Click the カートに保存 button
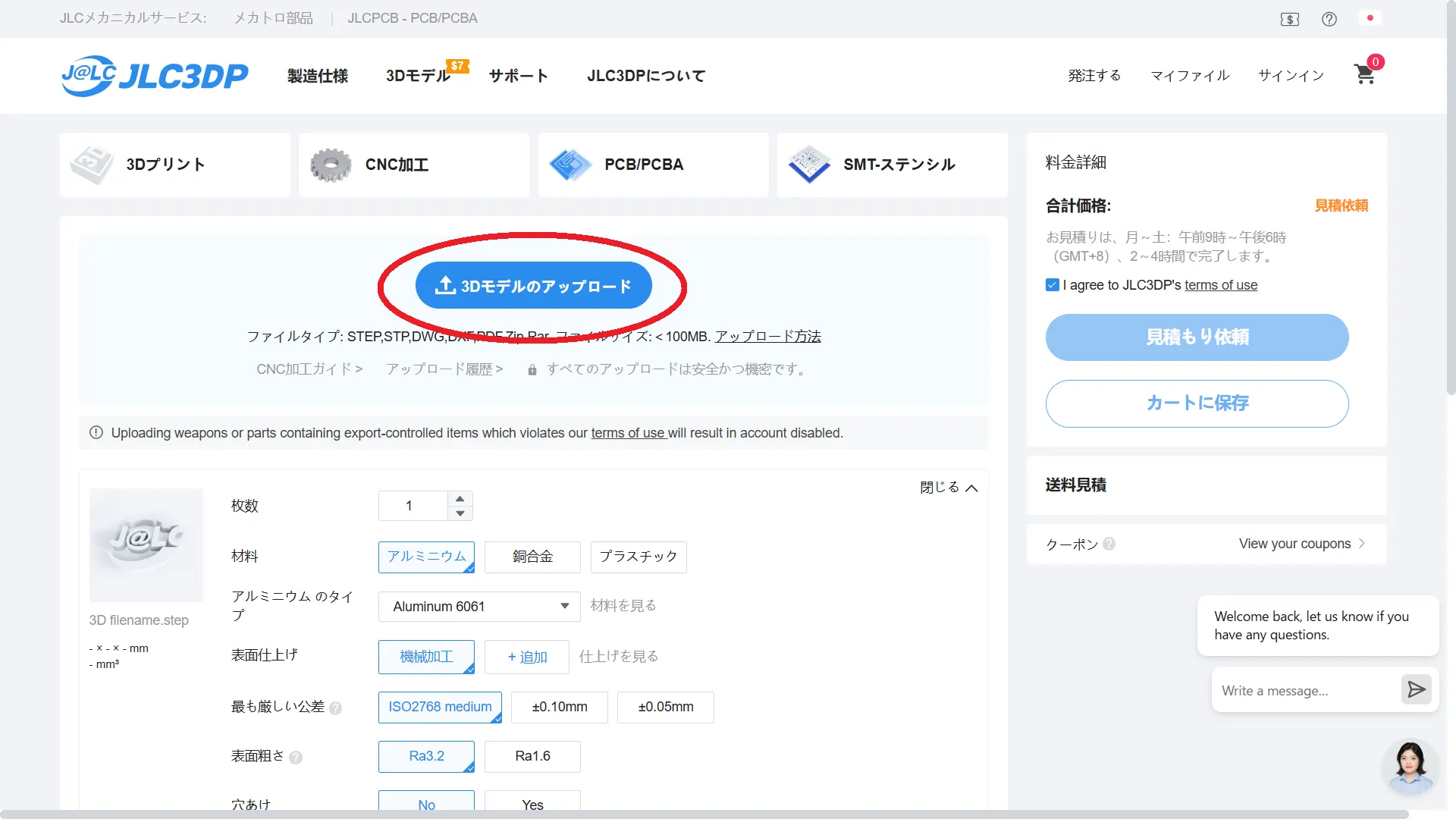 click(x=1197, y=403)
